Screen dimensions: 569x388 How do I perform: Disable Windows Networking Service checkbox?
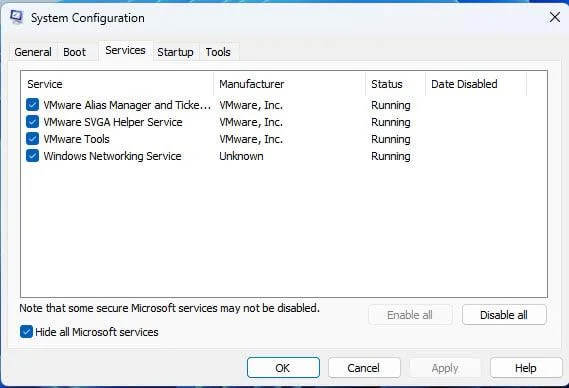33,156
